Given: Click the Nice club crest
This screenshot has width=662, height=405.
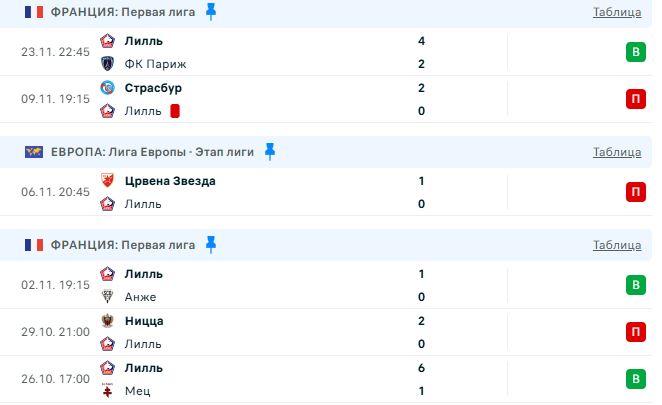Looking at the screenshot, I should tap(108, 321).
